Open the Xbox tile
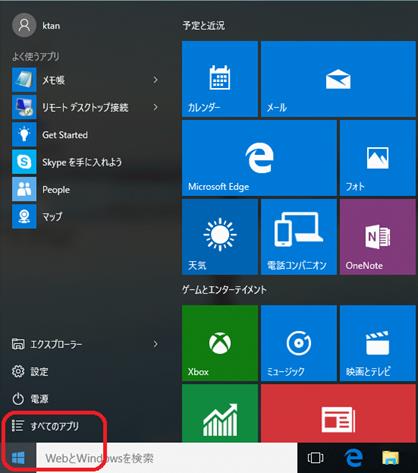 [220, 343]
